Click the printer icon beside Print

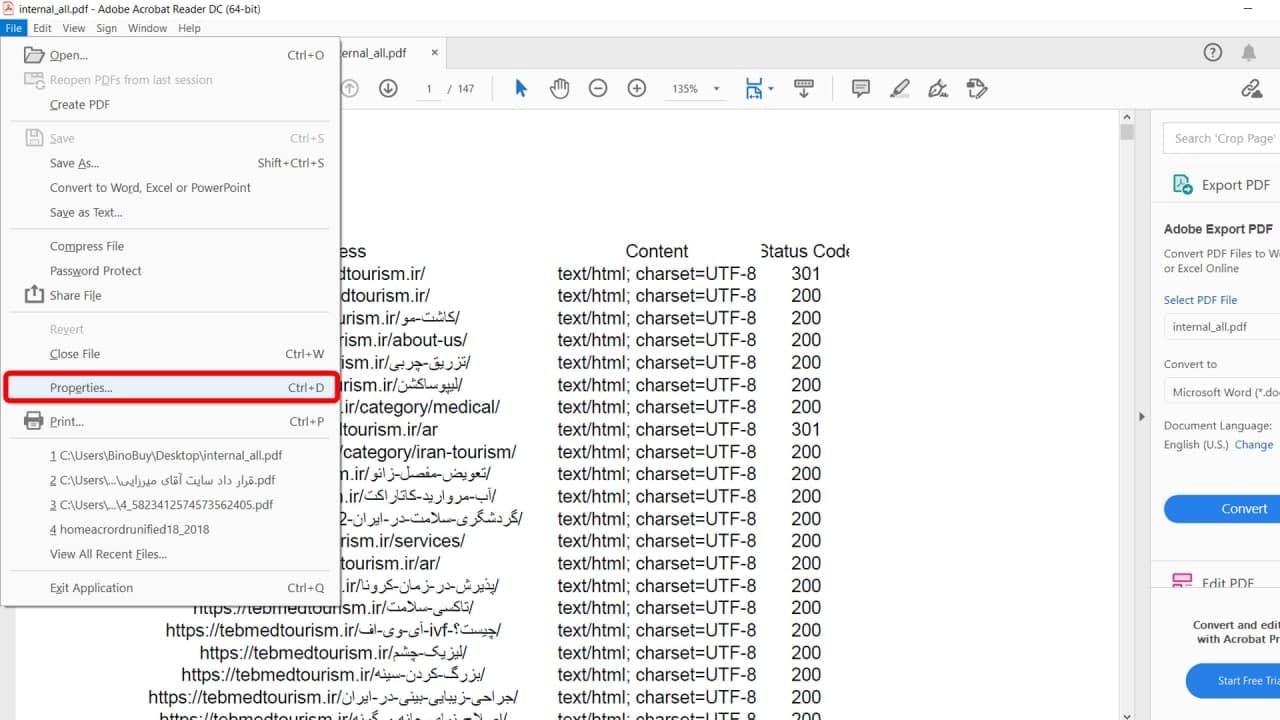(33, 420)
